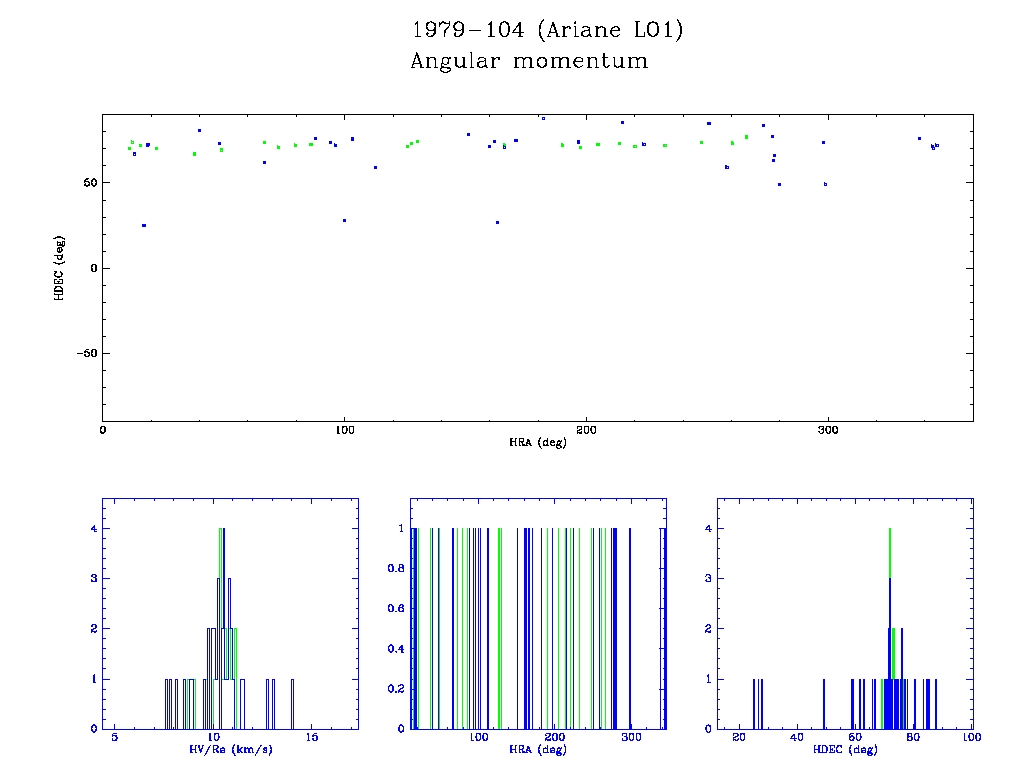Click the low blue point near HRA 100

pos(344,220)
